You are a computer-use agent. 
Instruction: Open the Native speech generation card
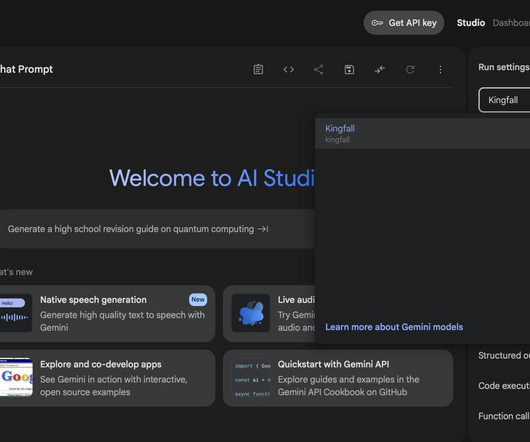(x=107, y=313)
